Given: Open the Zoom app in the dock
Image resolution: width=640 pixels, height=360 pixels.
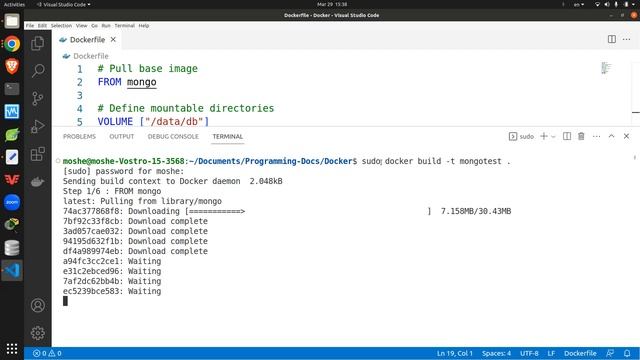Looking at the screenshot, I should point(12,202).
